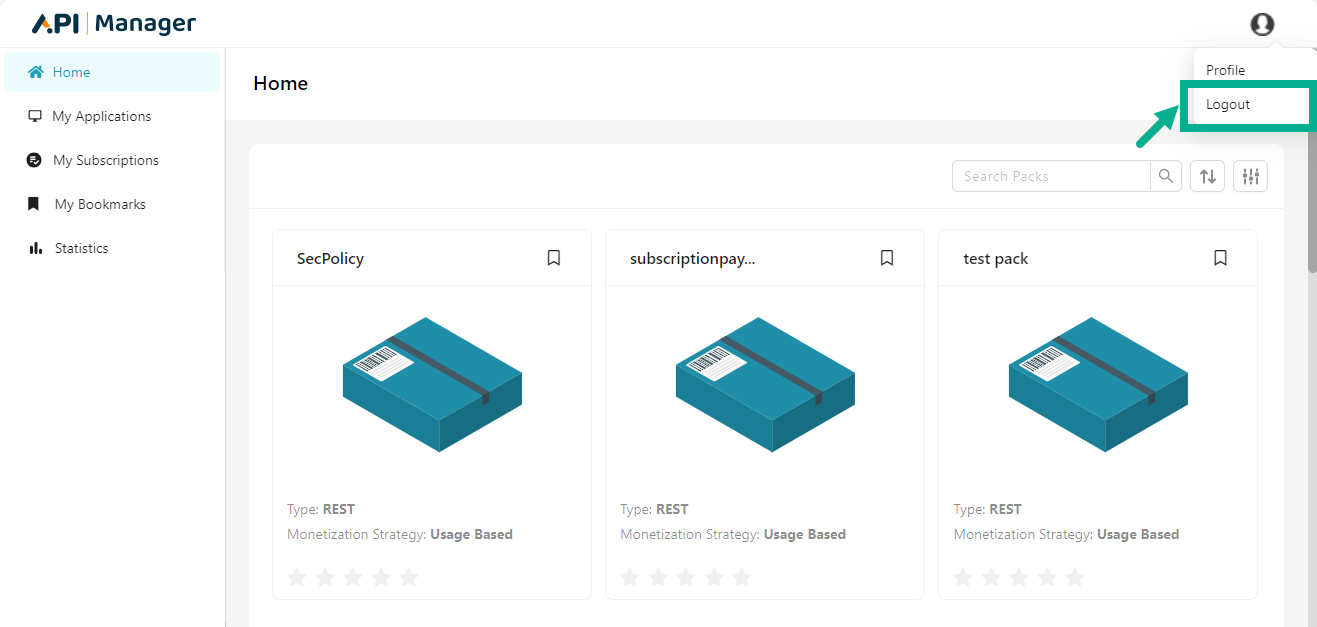Open the Statistics page
1317x627 pixels.
click(x=81, y=248)
